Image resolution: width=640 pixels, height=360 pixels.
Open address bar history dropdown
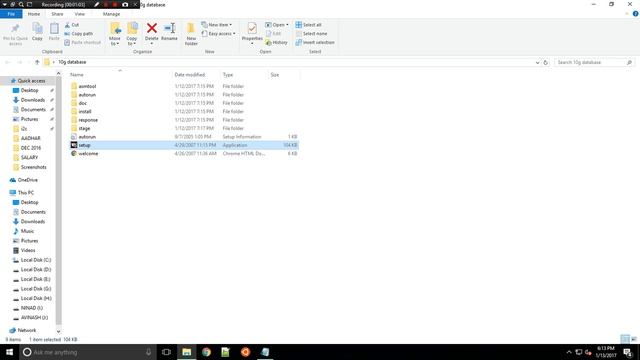pos(537,62)
